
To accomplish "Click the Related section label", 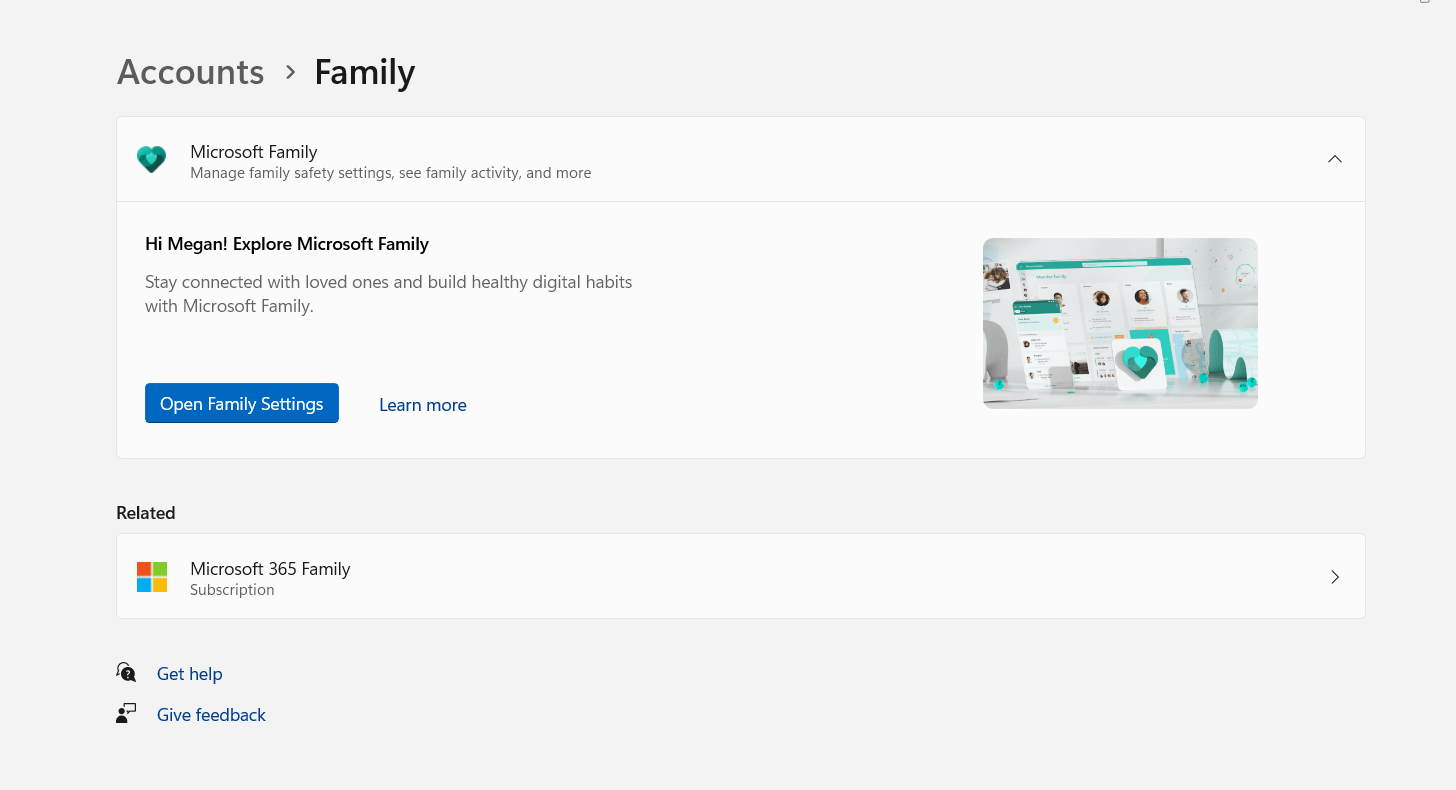I will tap(146, 513).
